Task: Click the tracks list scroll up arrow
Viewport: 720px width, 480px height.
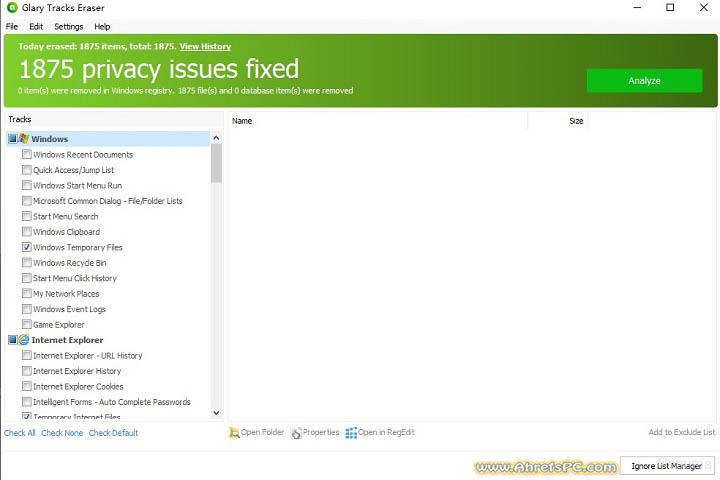Action: [216, 138]
